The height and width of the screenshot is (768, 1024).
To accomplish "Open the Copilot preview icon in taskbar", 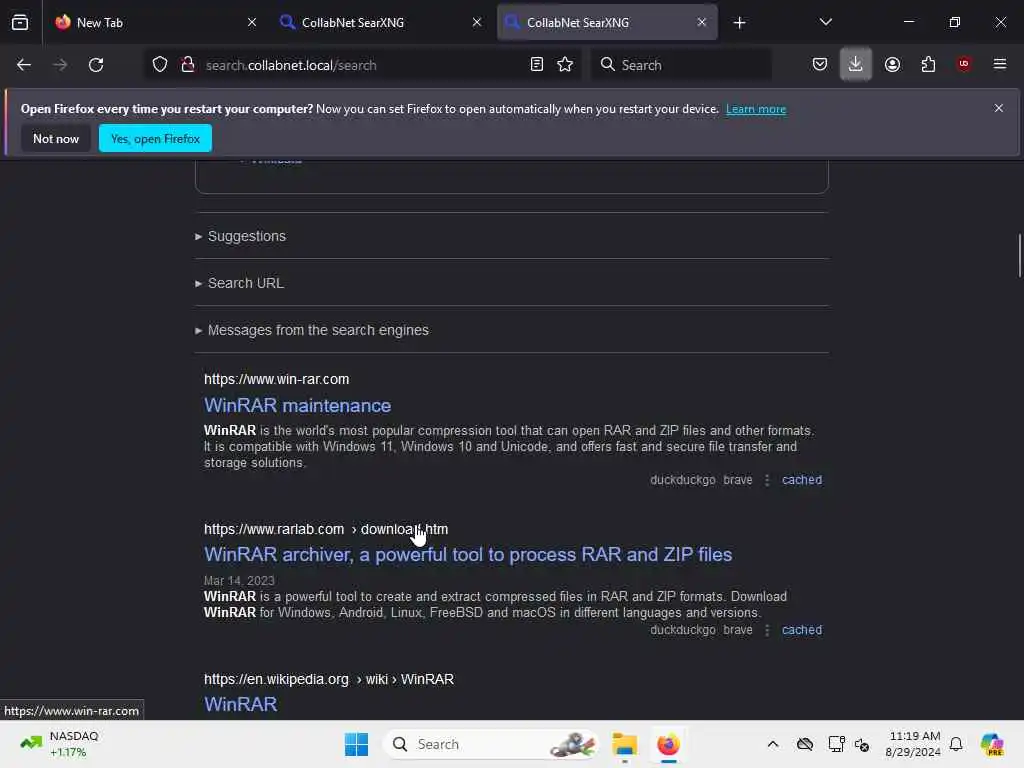I will 992,744.
